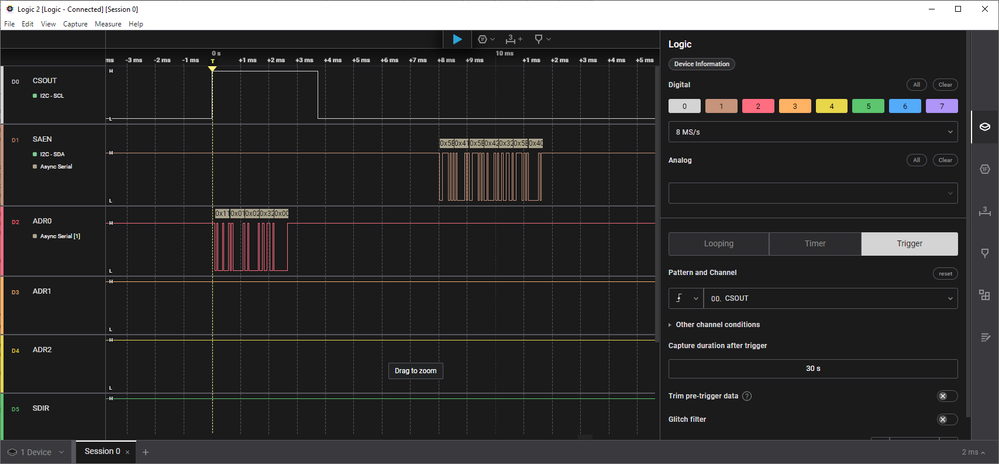Click the trigger marker T on timeline

(212, 68)
